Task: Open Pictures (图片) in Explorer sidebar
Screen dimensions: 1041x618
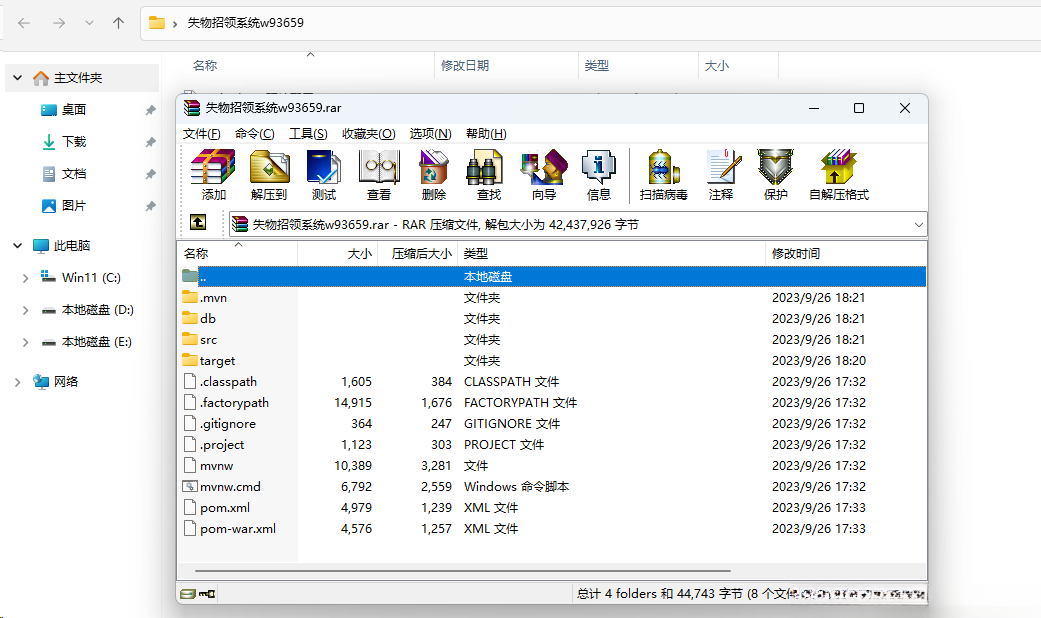Action: point(74,206)
